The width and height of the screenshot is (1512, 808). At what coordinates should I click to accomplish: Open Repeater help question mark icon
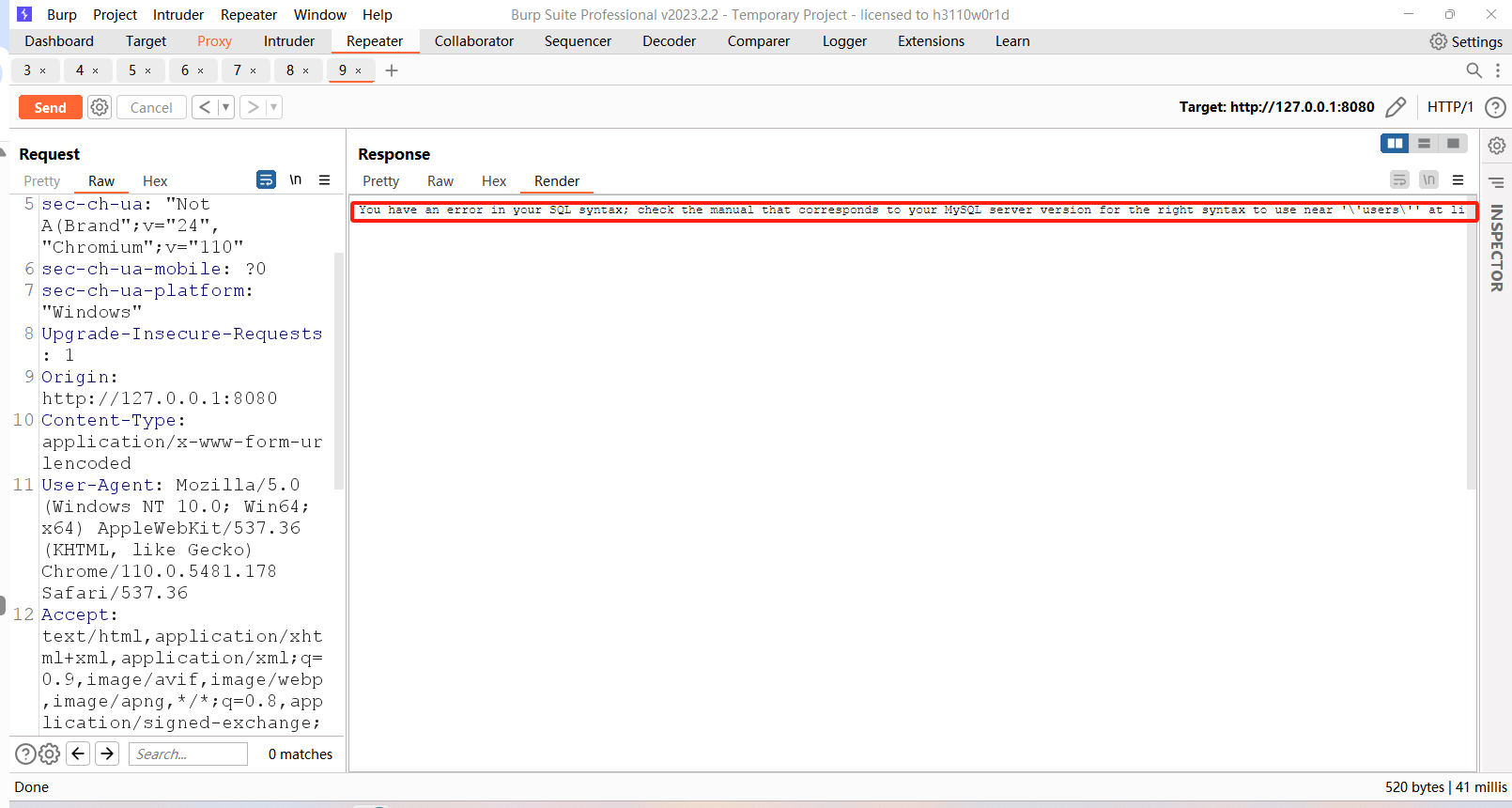coord(1496,107)
